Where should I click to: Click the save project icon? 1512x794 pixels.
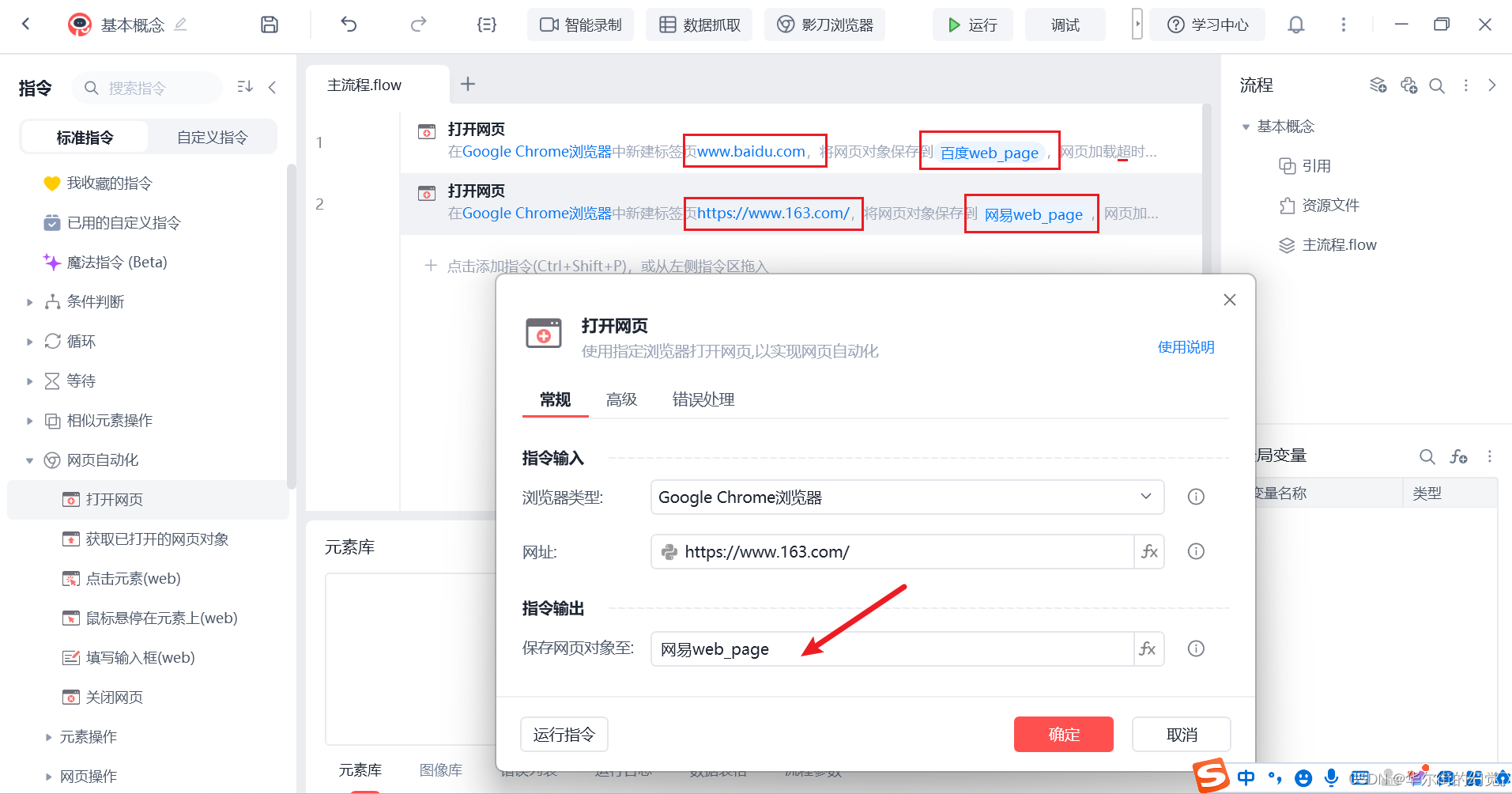click(x=270, y=25)
